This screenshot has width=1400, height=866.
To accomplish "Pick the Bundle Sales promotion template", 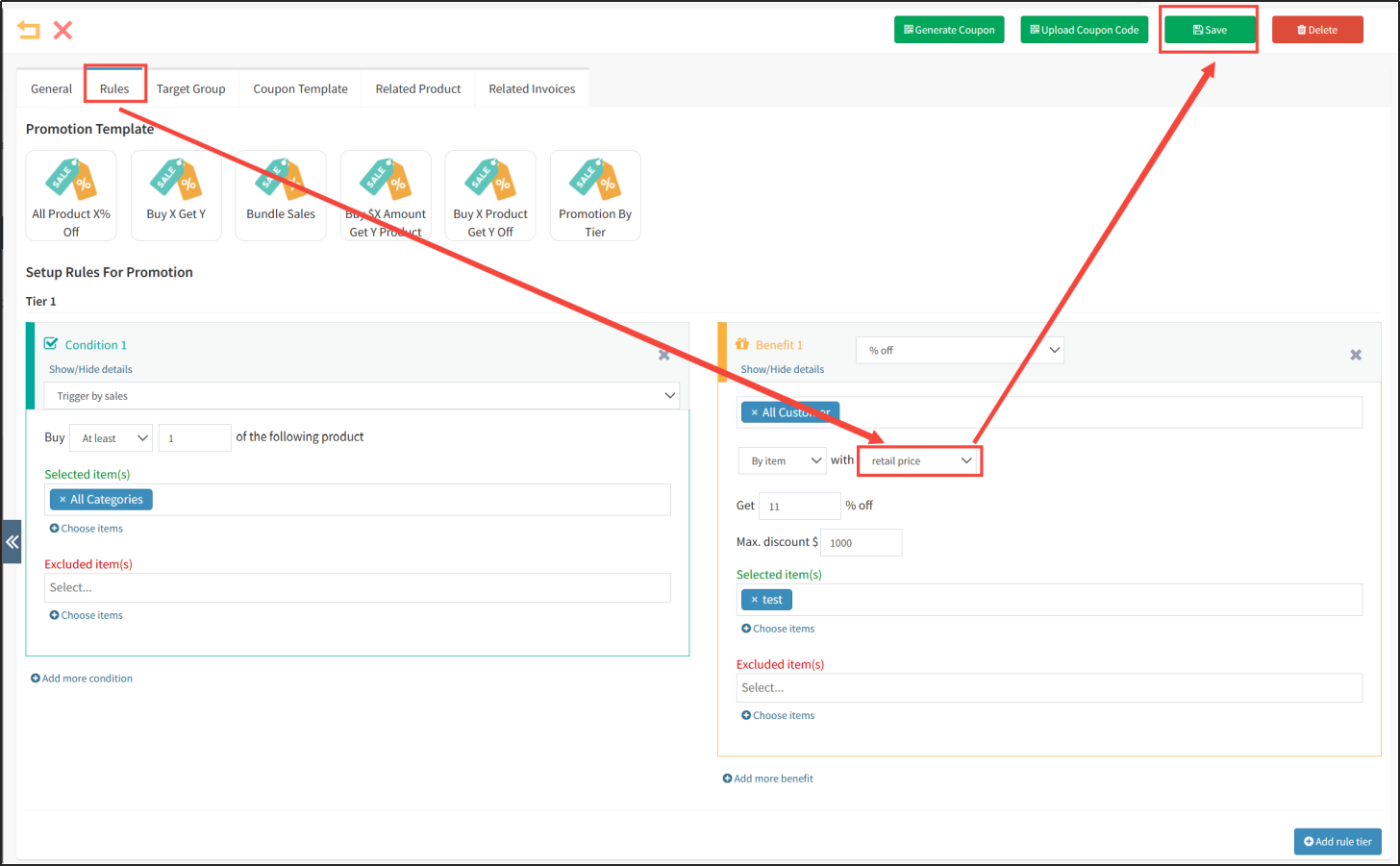I will pyautogui.click(x=281, y=195).
